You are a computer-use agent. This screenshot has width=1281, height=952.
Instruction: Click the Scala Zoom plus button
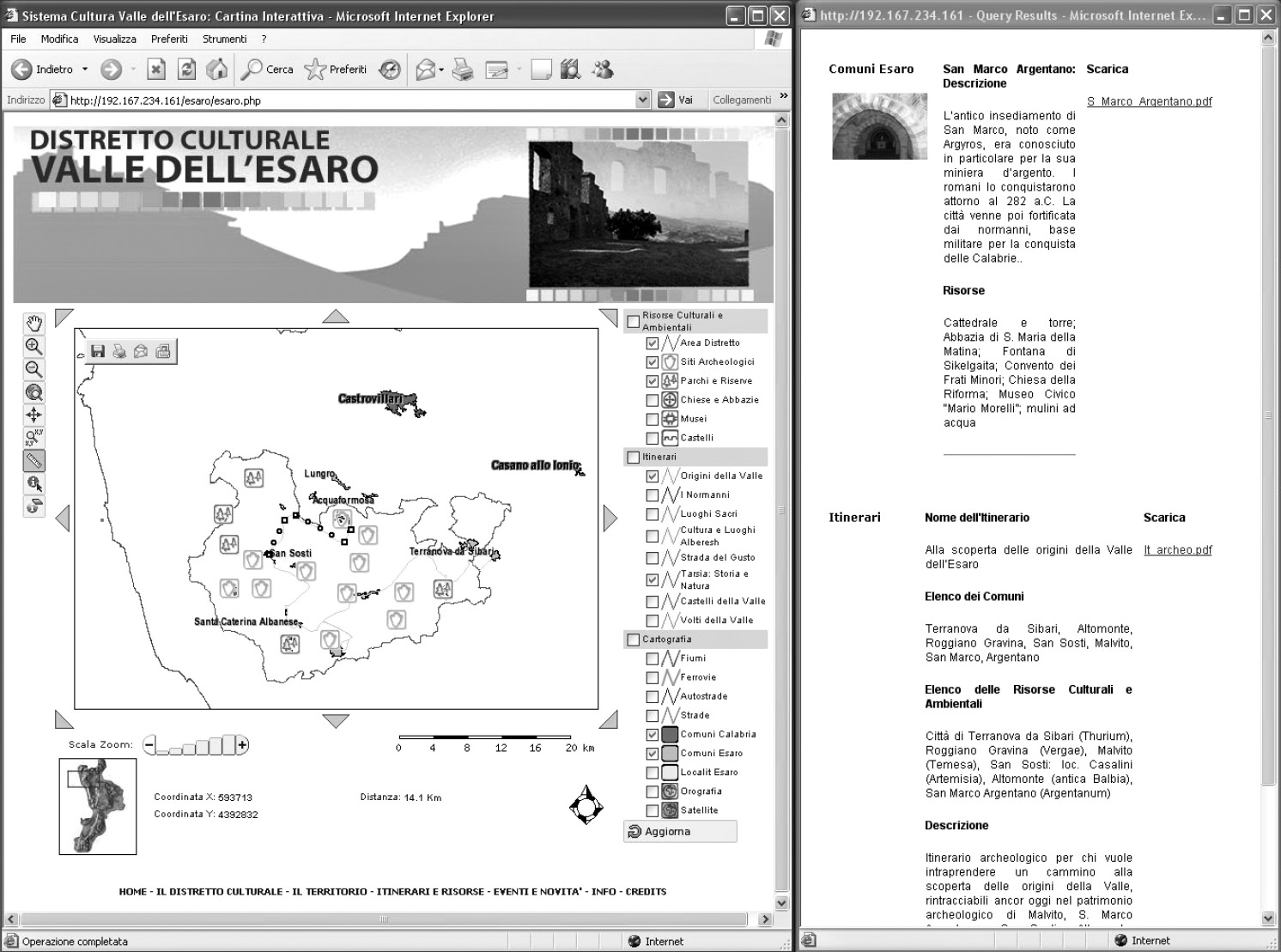point(243,745)
